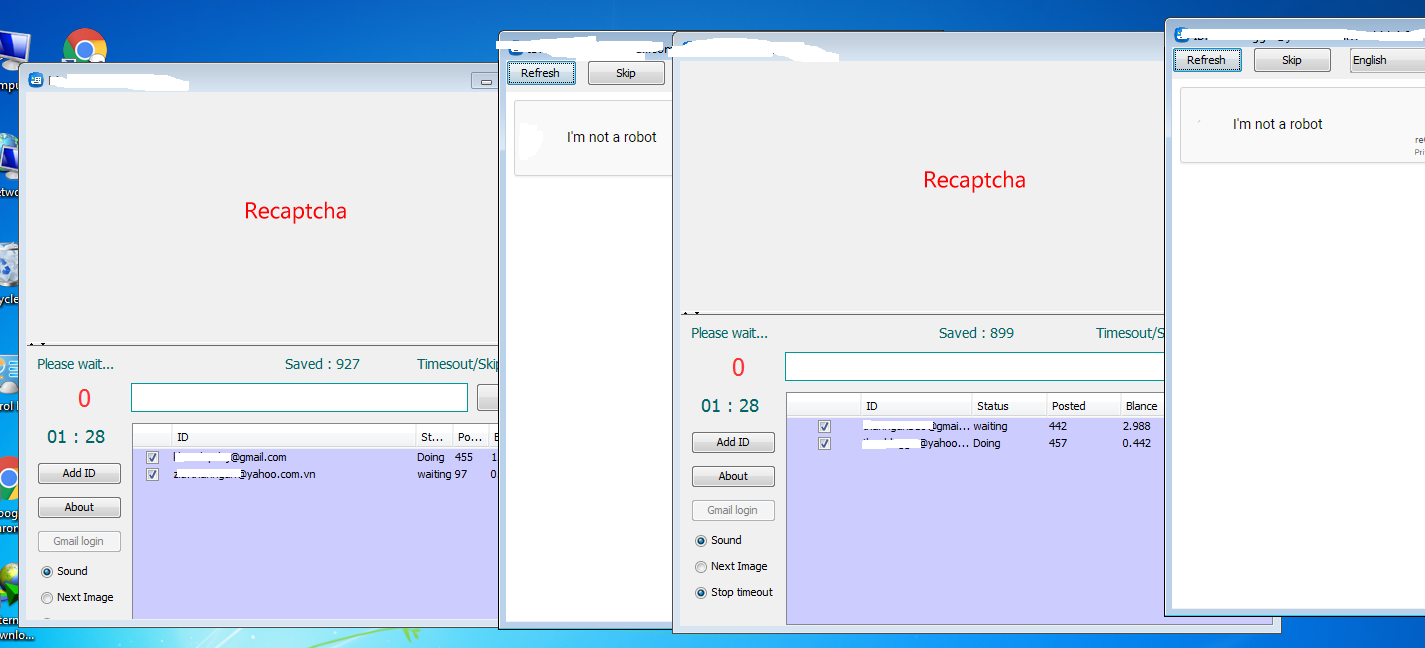1425x648 pixels.
Task: Select the @yahoo.com.vn account row in Saved 927 window
Action: (315, 475)
